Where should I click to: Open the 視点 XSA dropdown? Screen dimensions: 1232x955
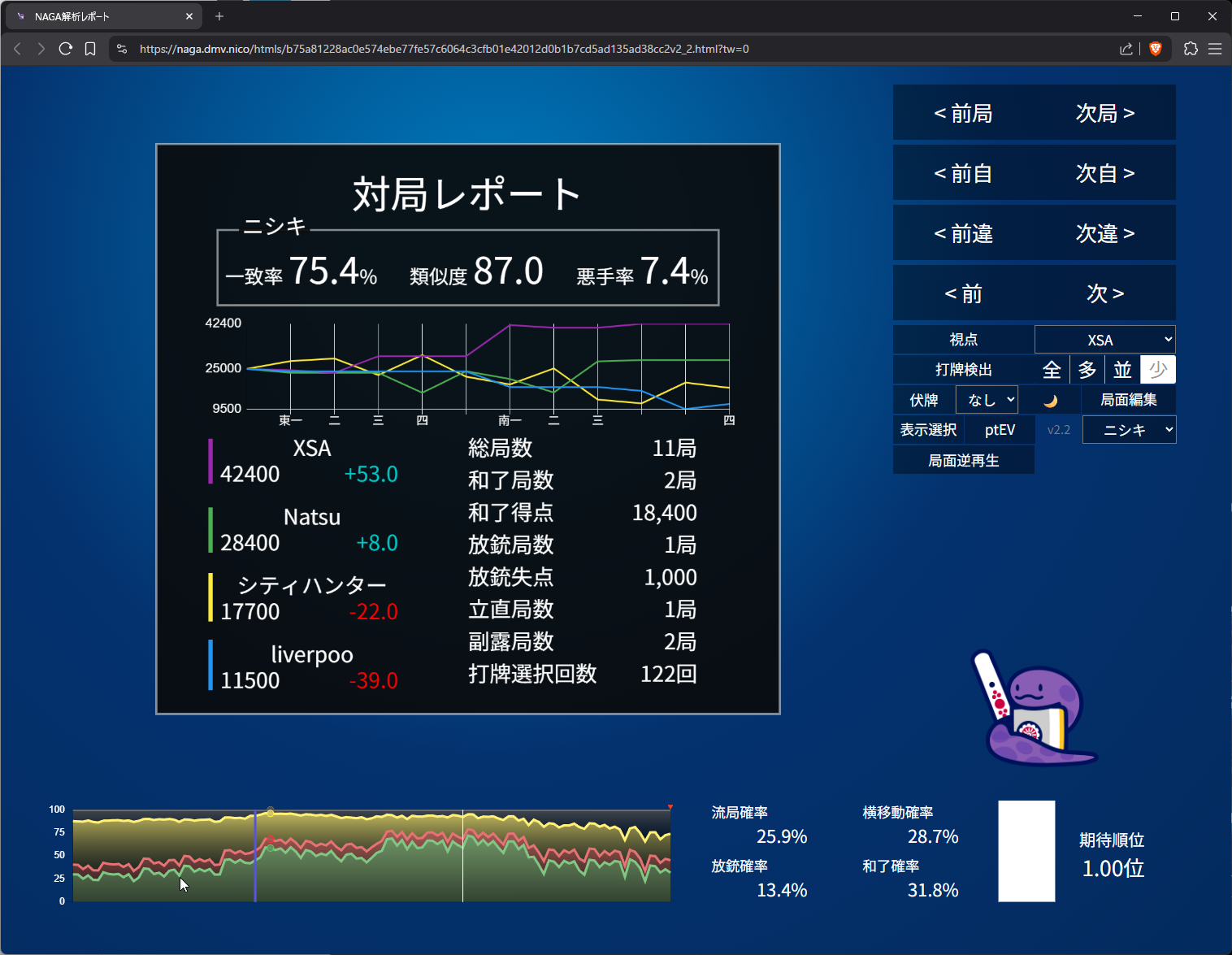(1104, 340)
